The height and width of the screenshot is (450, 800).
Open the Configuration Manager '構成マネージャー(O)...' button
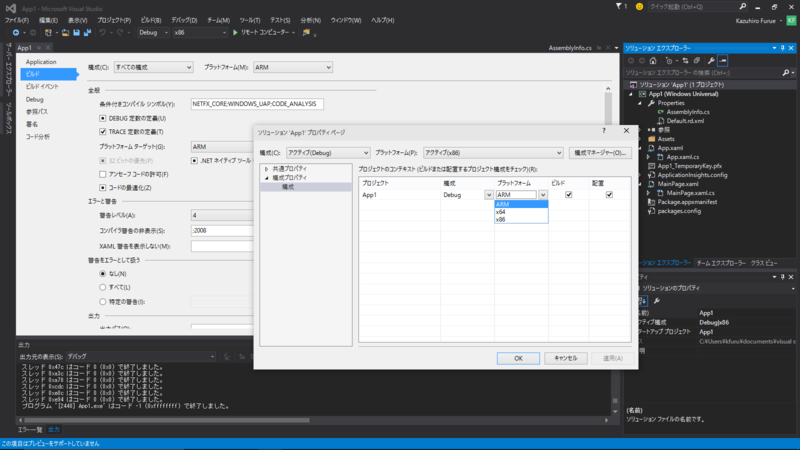[x=600, y=153]
